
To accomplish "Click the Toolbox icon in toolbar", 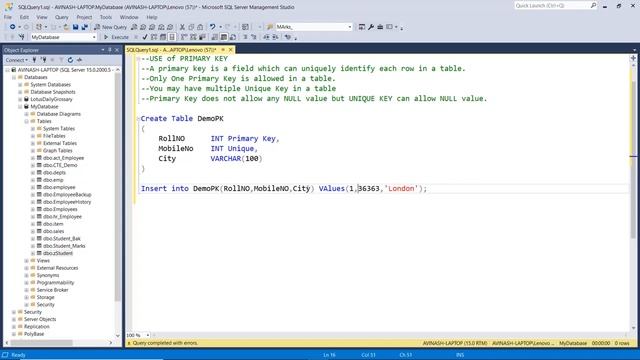I will (x=380, y=27).
